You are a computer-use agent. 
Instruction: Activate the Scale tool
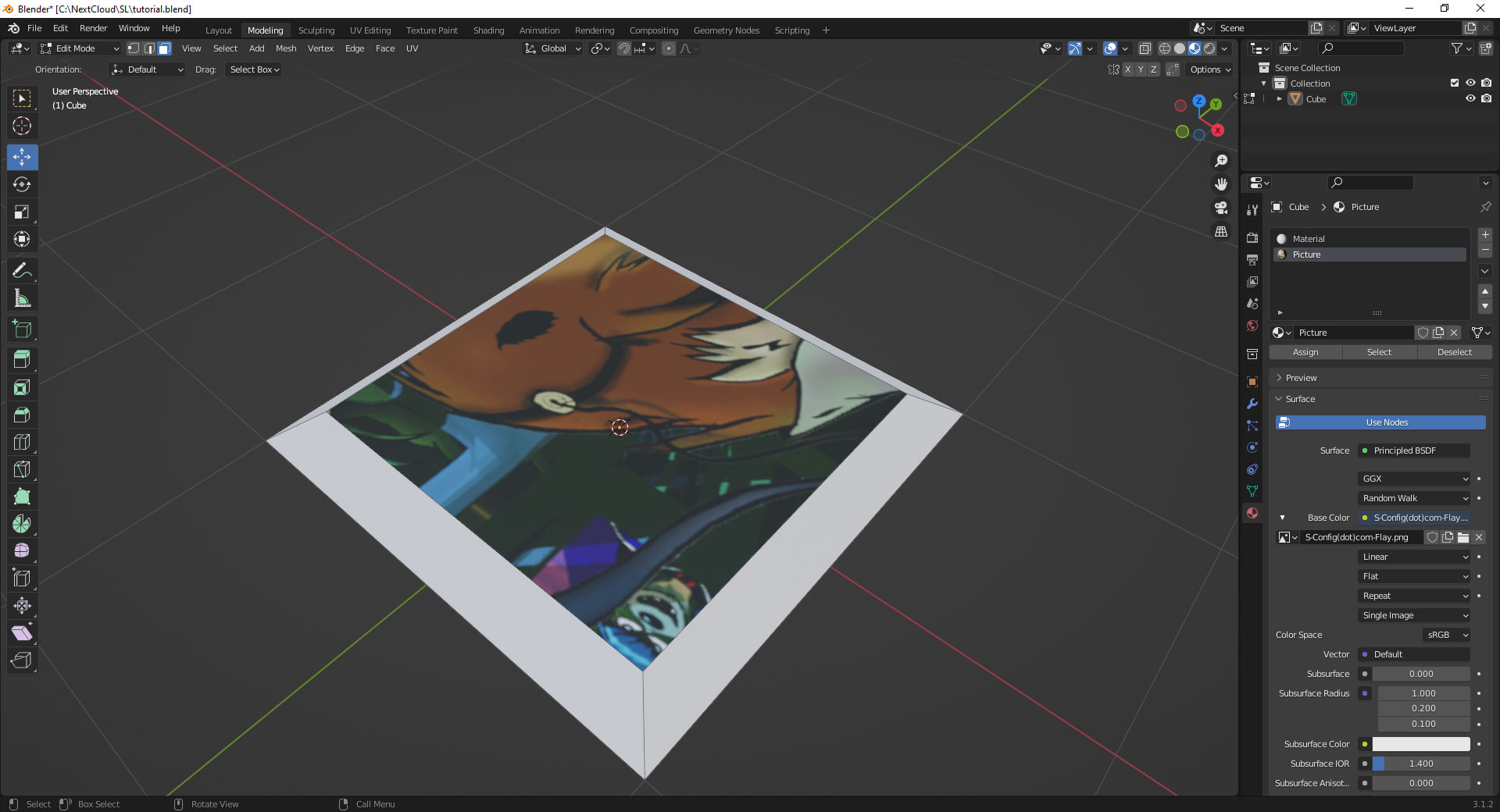click(22, 212)
